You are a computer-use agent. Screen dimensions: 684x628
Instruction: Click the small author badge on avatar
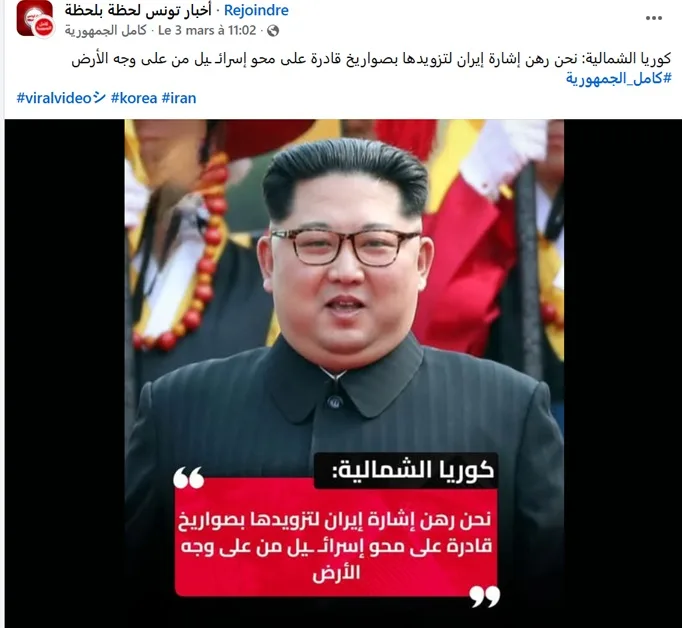[x=44, y=28]
